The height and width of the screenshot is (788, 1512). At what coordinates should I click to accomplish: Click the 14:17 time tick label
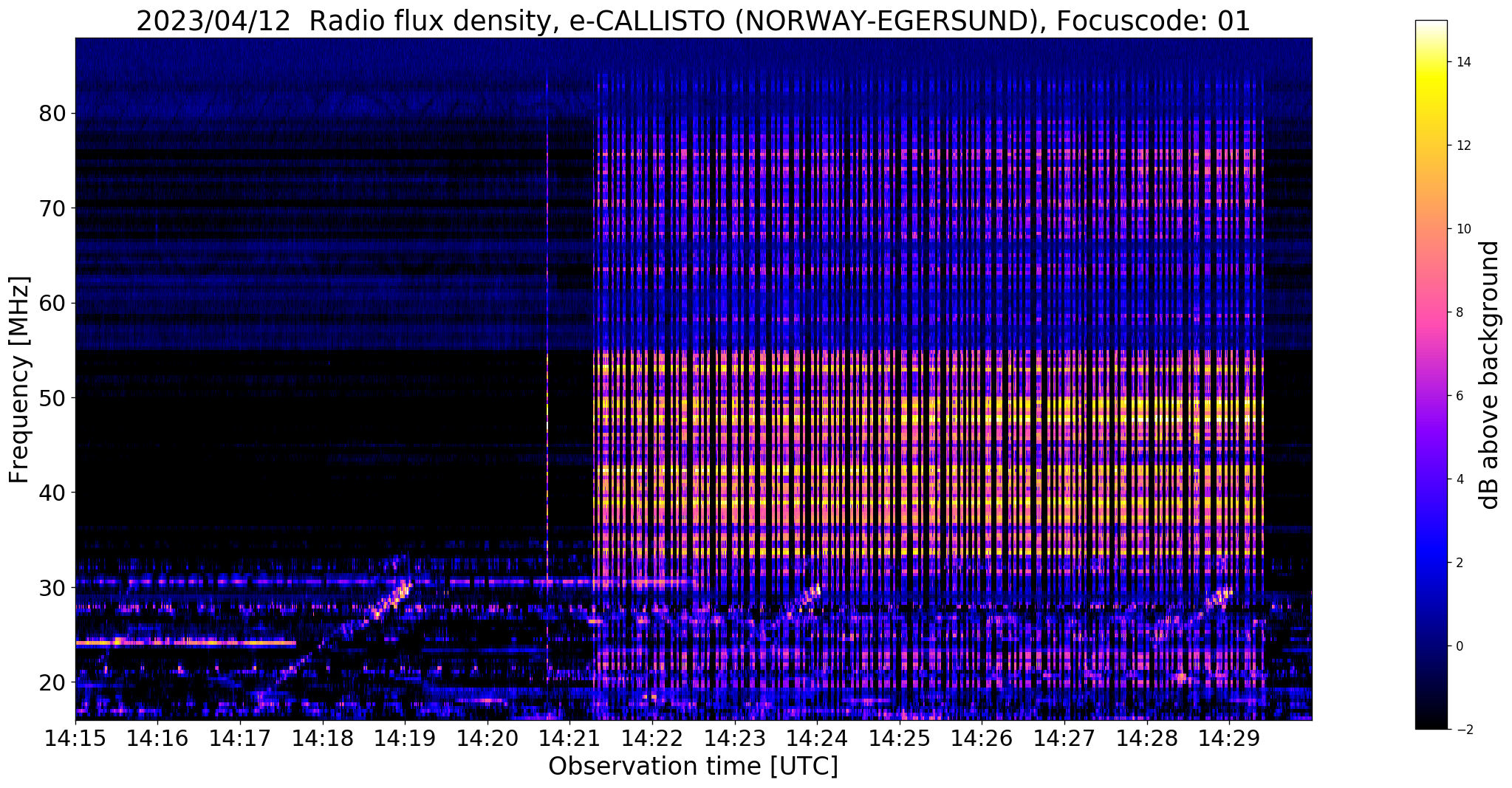point(240,738)
